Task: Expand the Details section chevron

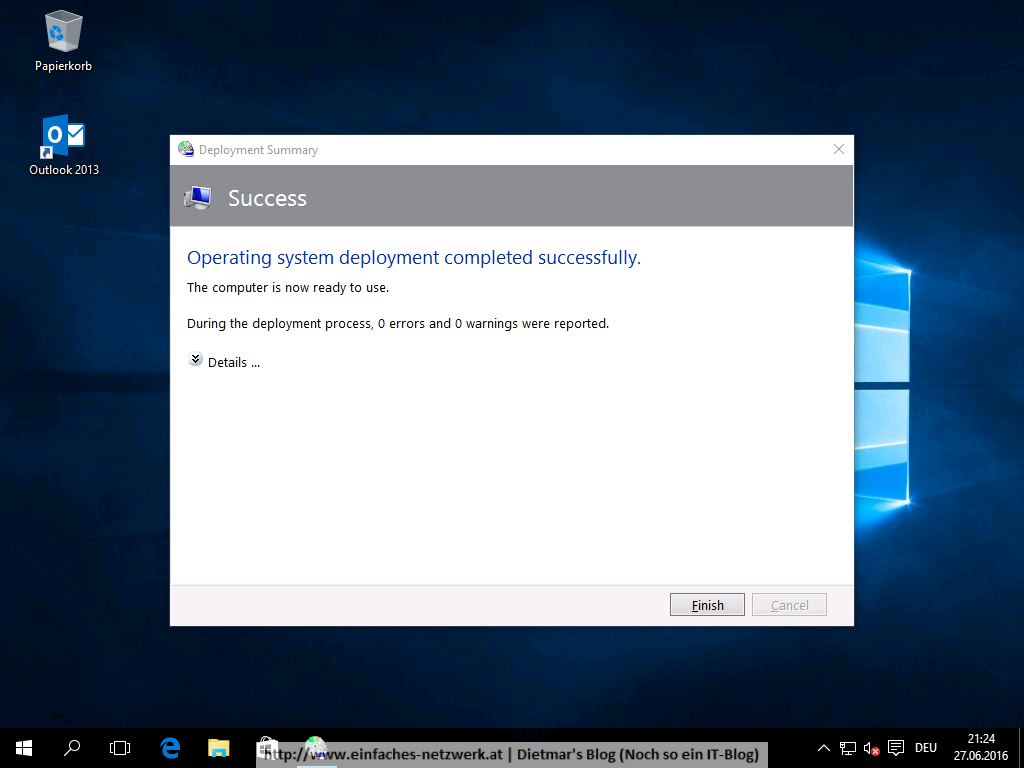Action: point(195,359)
